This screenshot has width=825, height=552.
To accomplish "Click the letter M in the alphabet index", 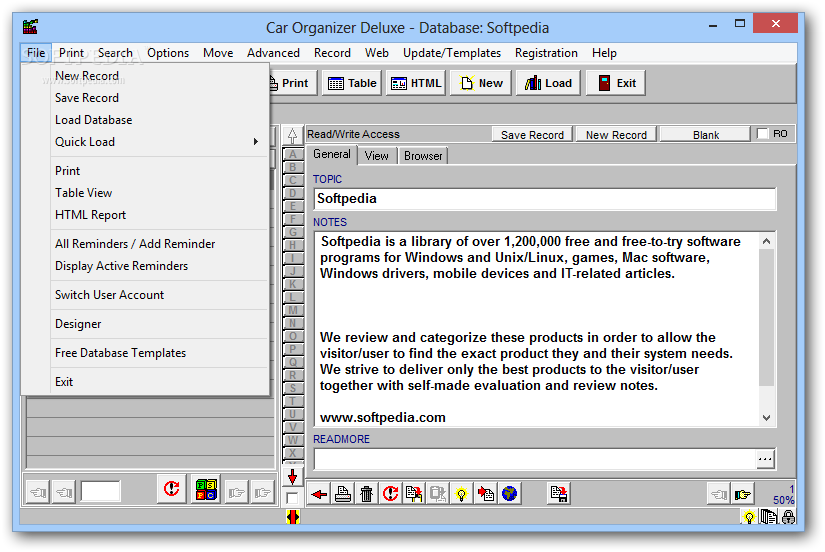I will pos(293,310).
